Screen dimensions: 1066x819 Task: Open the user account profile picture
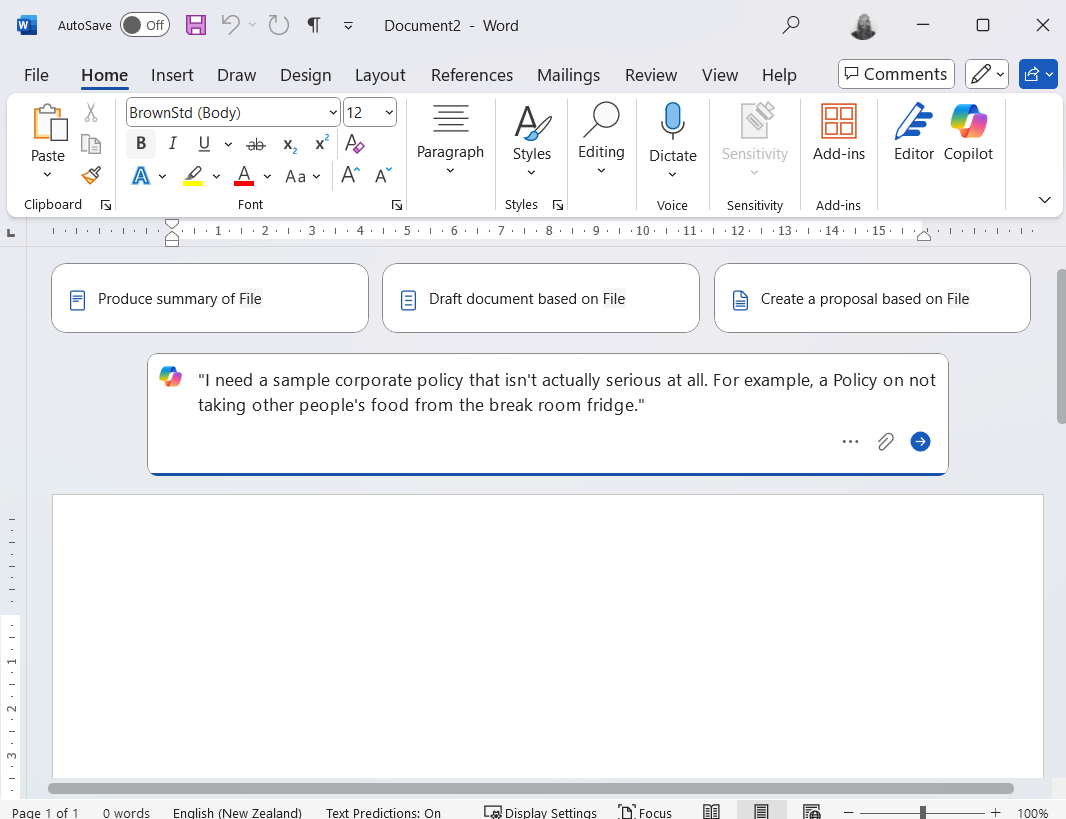[863, 26]
